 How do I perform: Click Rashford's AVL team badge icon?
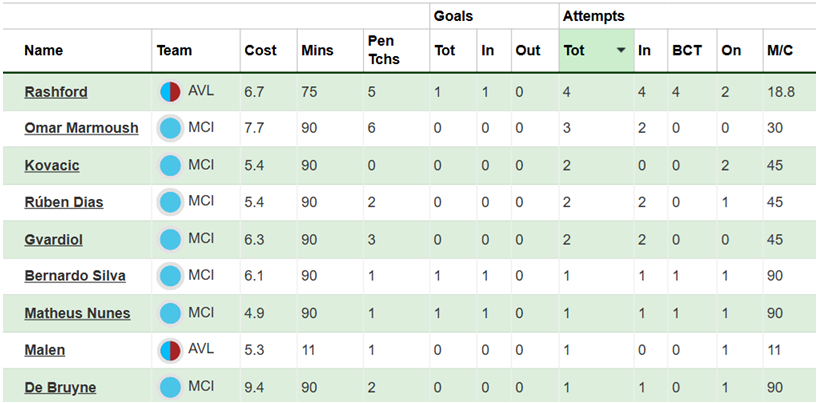(x=170, y=92)
